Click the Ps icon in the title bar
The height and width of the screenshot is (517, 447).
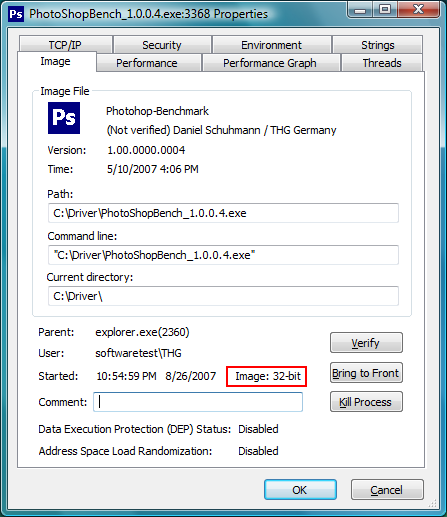click(x=16, y=14)
